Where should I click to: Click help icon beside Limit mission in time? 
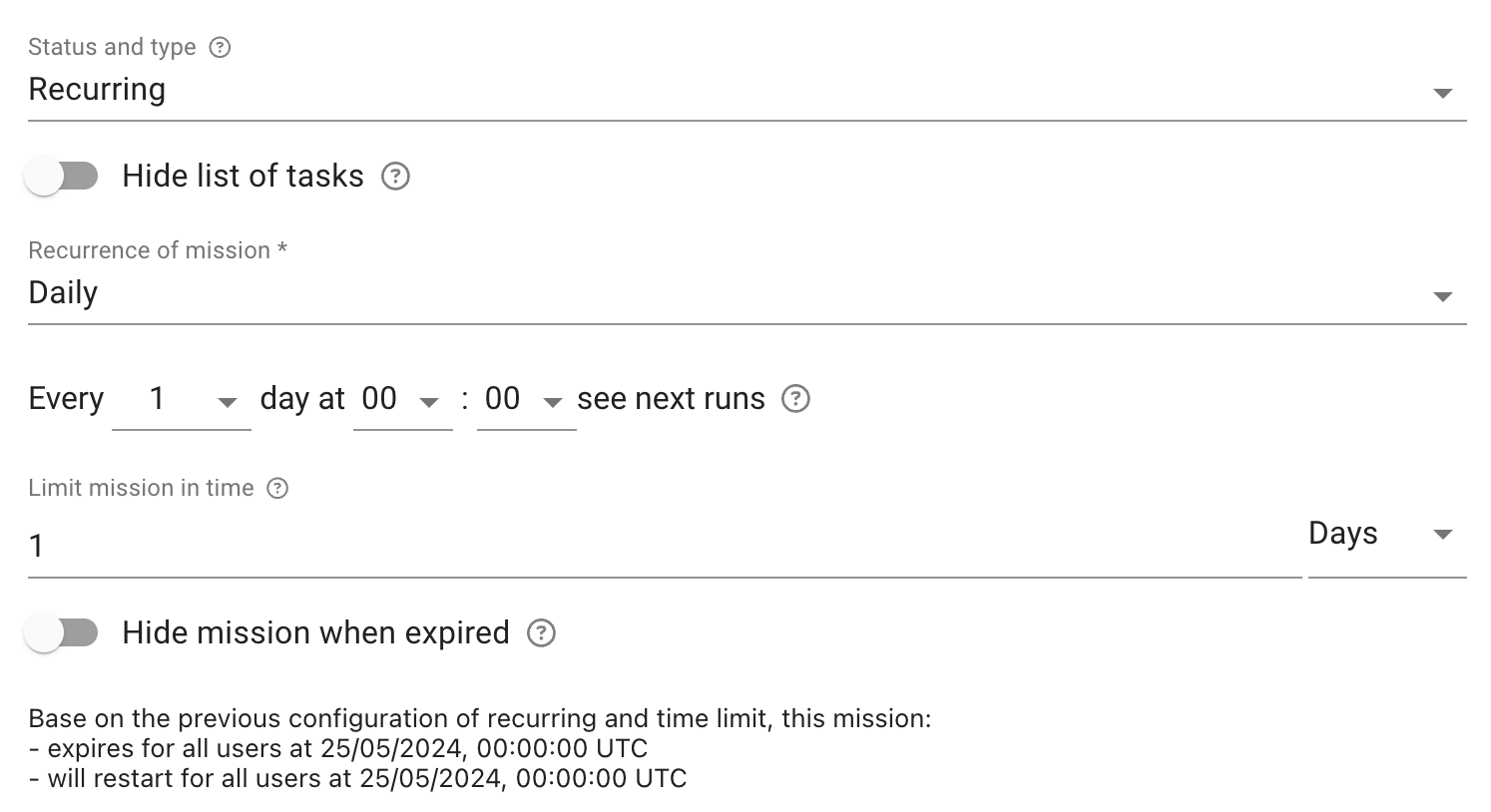coord(278,488)
